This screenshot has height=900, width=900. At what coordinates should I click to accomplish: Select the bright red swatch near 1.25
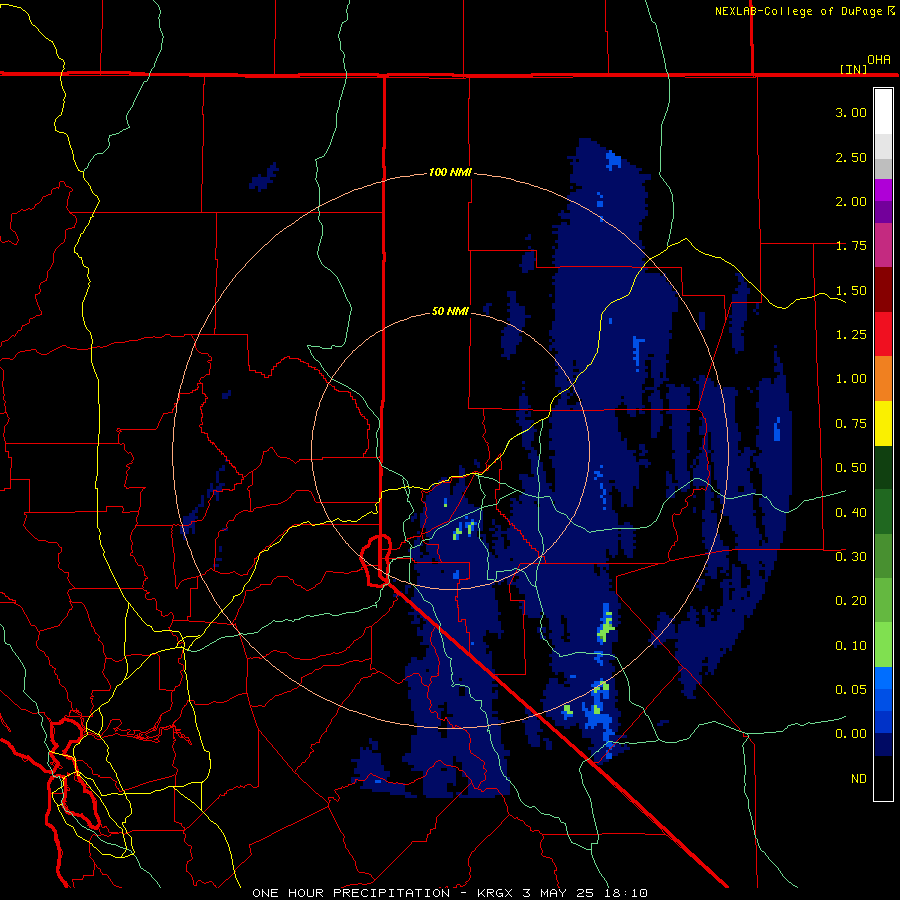(883, 334)
